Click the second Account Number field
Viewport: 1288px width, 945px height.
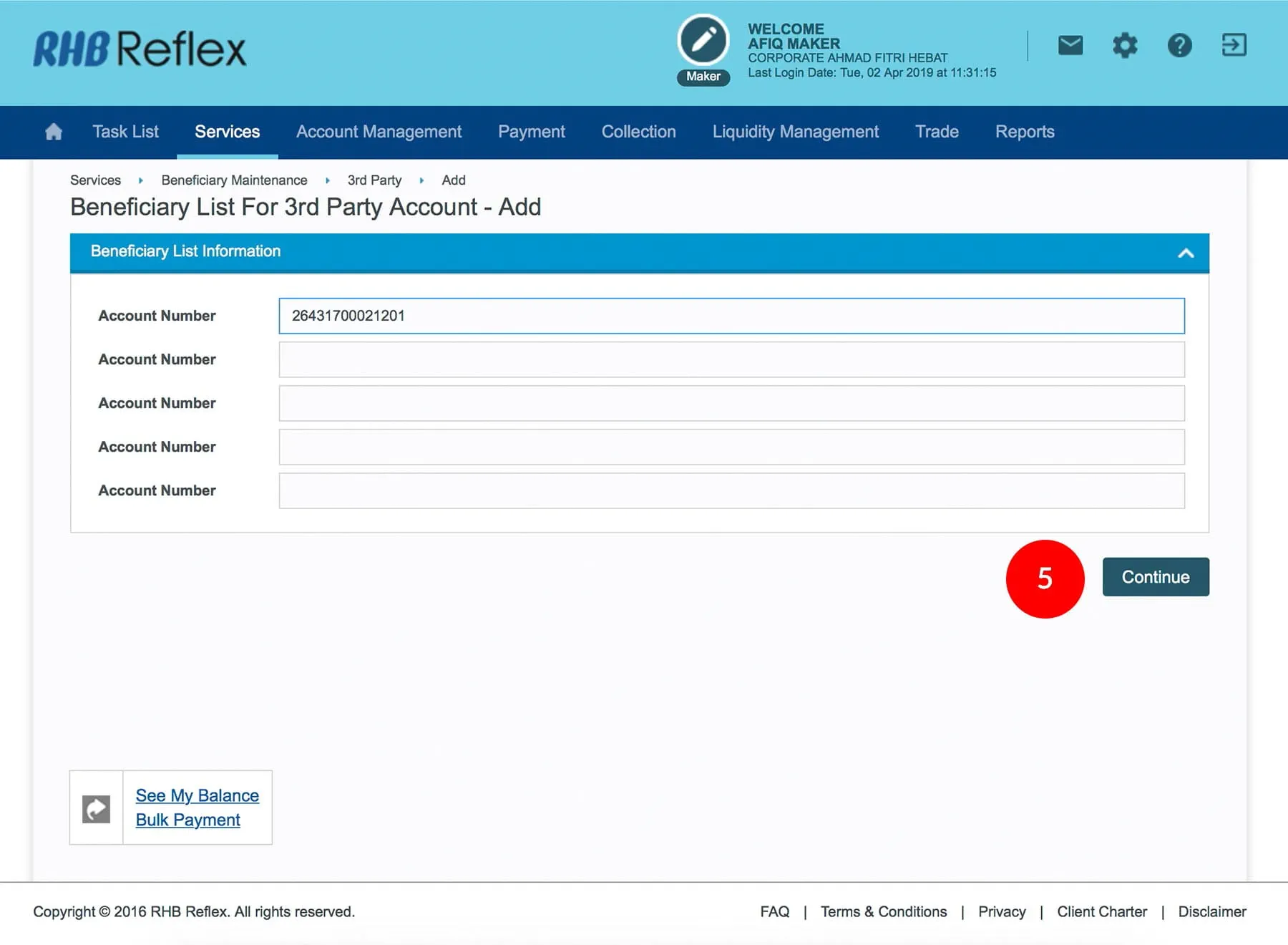[731, 359]
